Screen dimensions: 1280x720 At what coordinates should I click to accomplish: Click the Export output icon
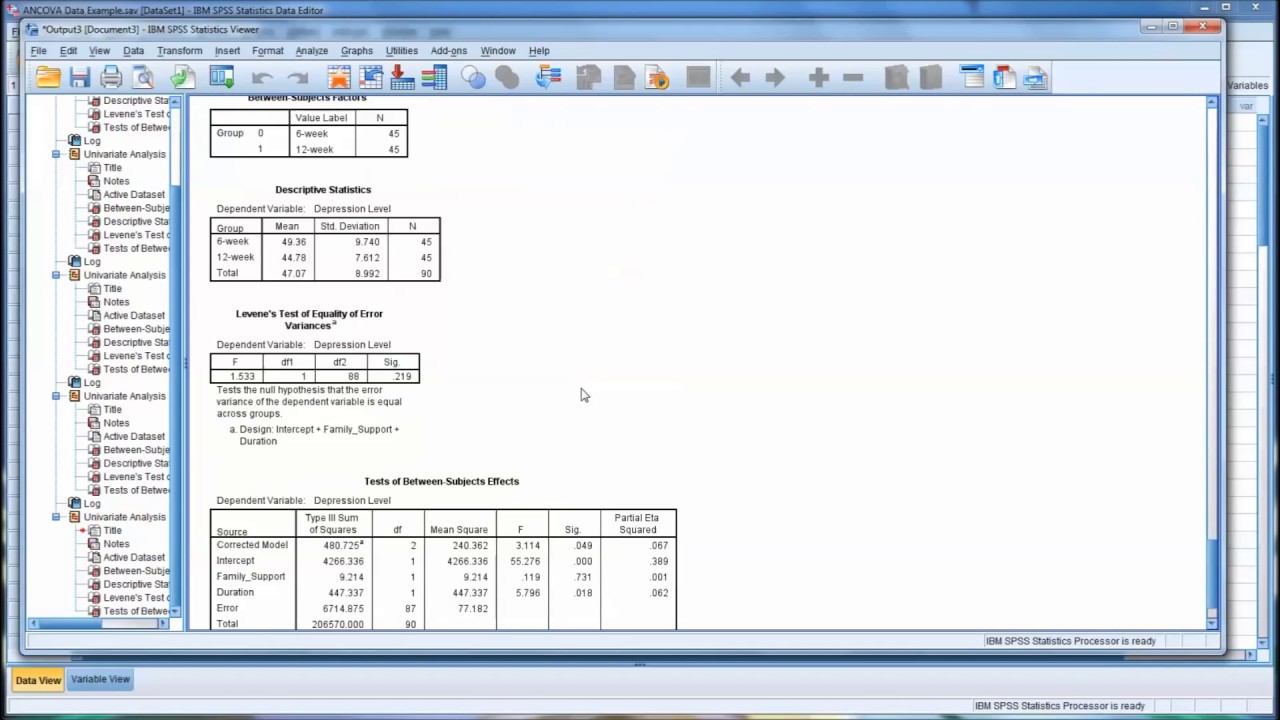183,78
